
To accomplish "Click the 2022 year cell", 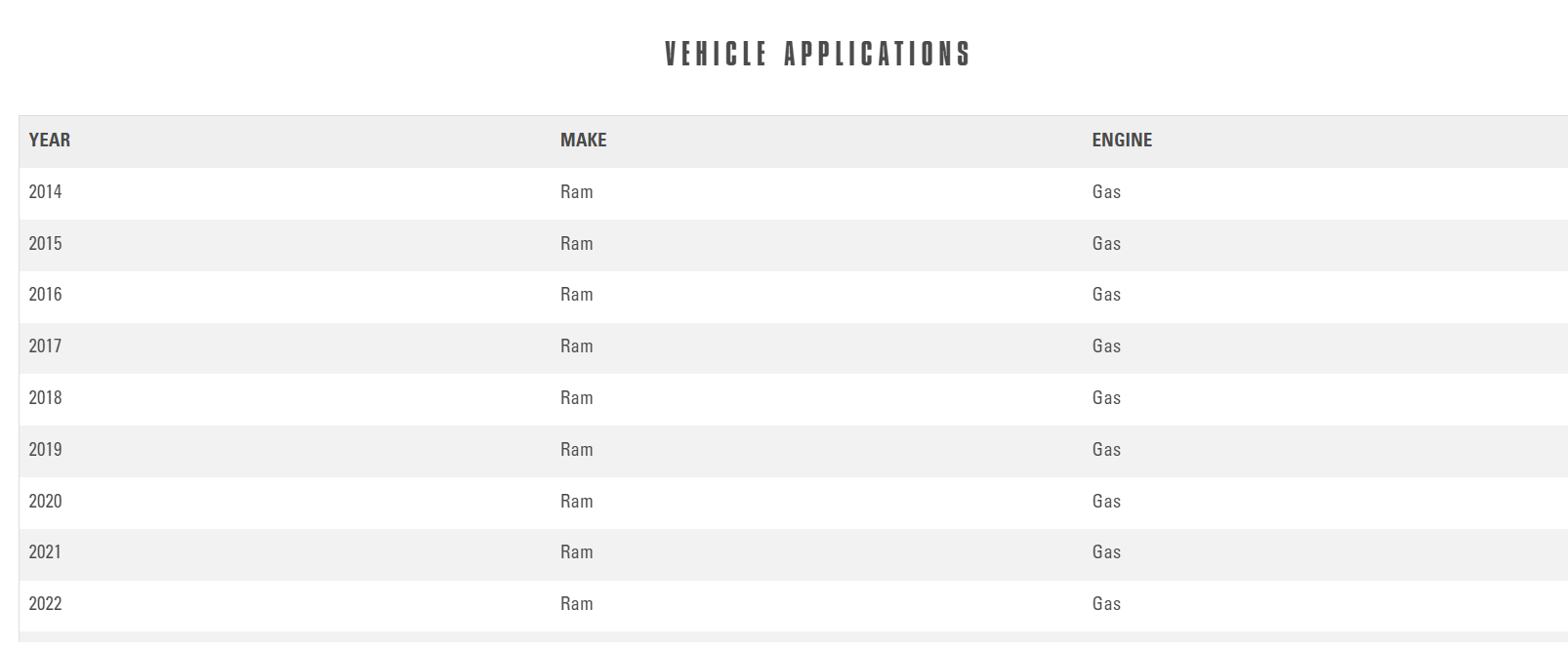I will pos(45,604).
